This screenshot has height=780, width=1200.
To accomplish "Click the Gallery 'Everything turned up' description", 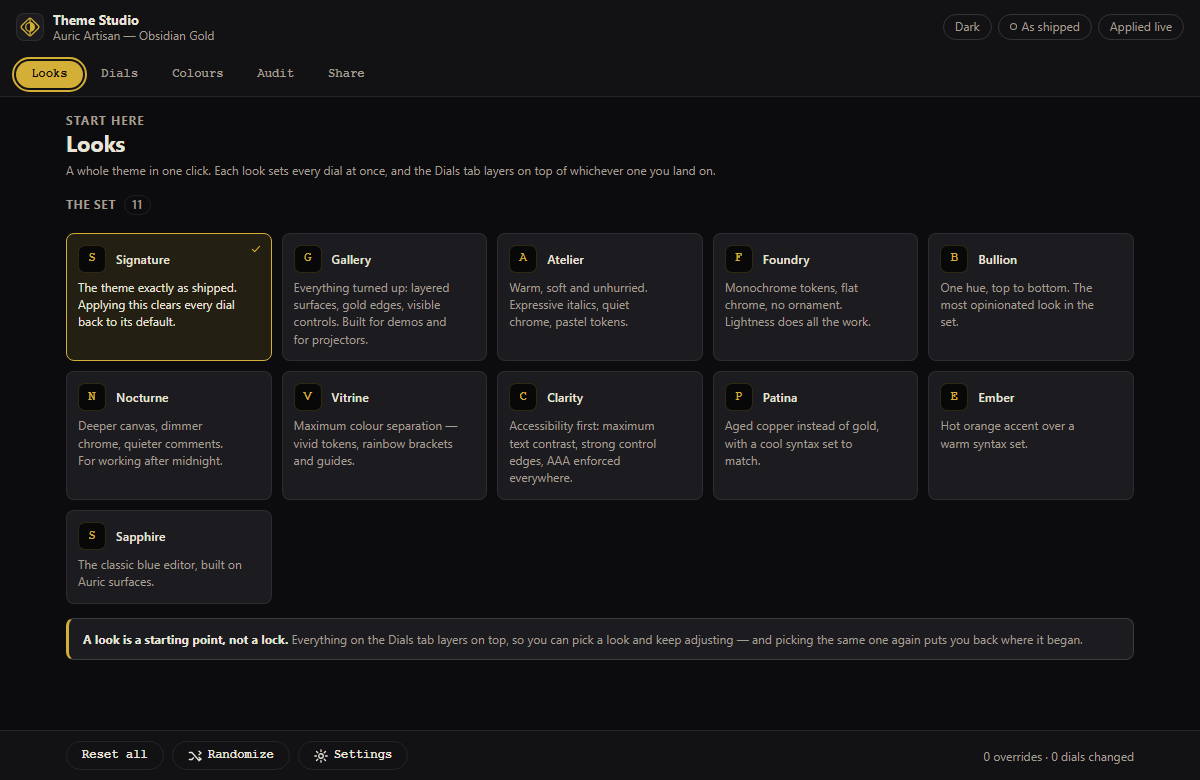I will pos(372,314).
